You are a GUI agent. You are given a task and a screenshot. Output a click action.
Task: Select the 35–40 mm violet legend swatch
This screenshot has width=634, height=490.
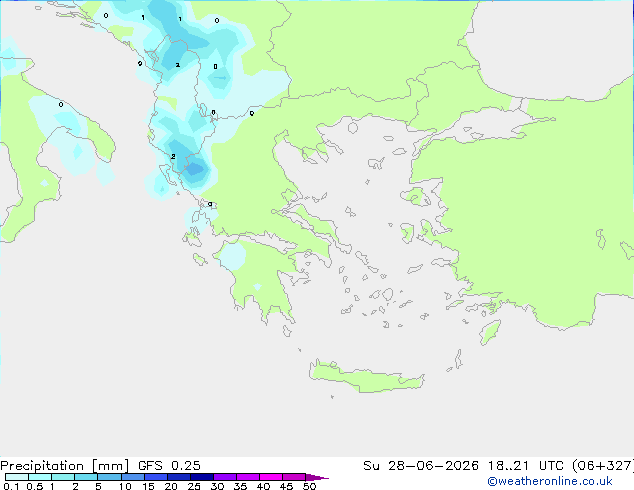(248, 477)
